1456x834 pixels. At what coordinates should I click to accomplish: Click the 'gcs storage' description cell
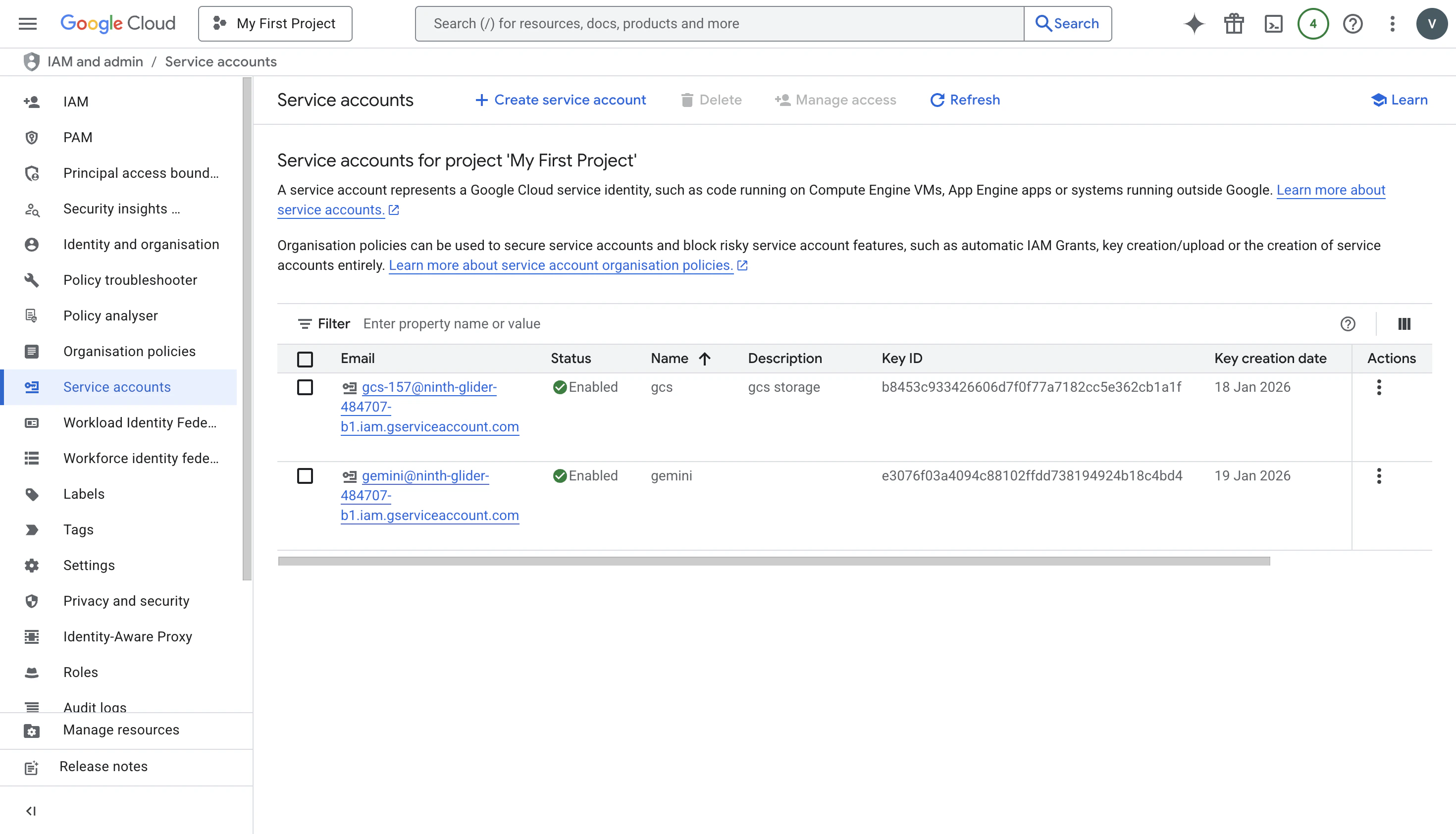coord(783,387)
